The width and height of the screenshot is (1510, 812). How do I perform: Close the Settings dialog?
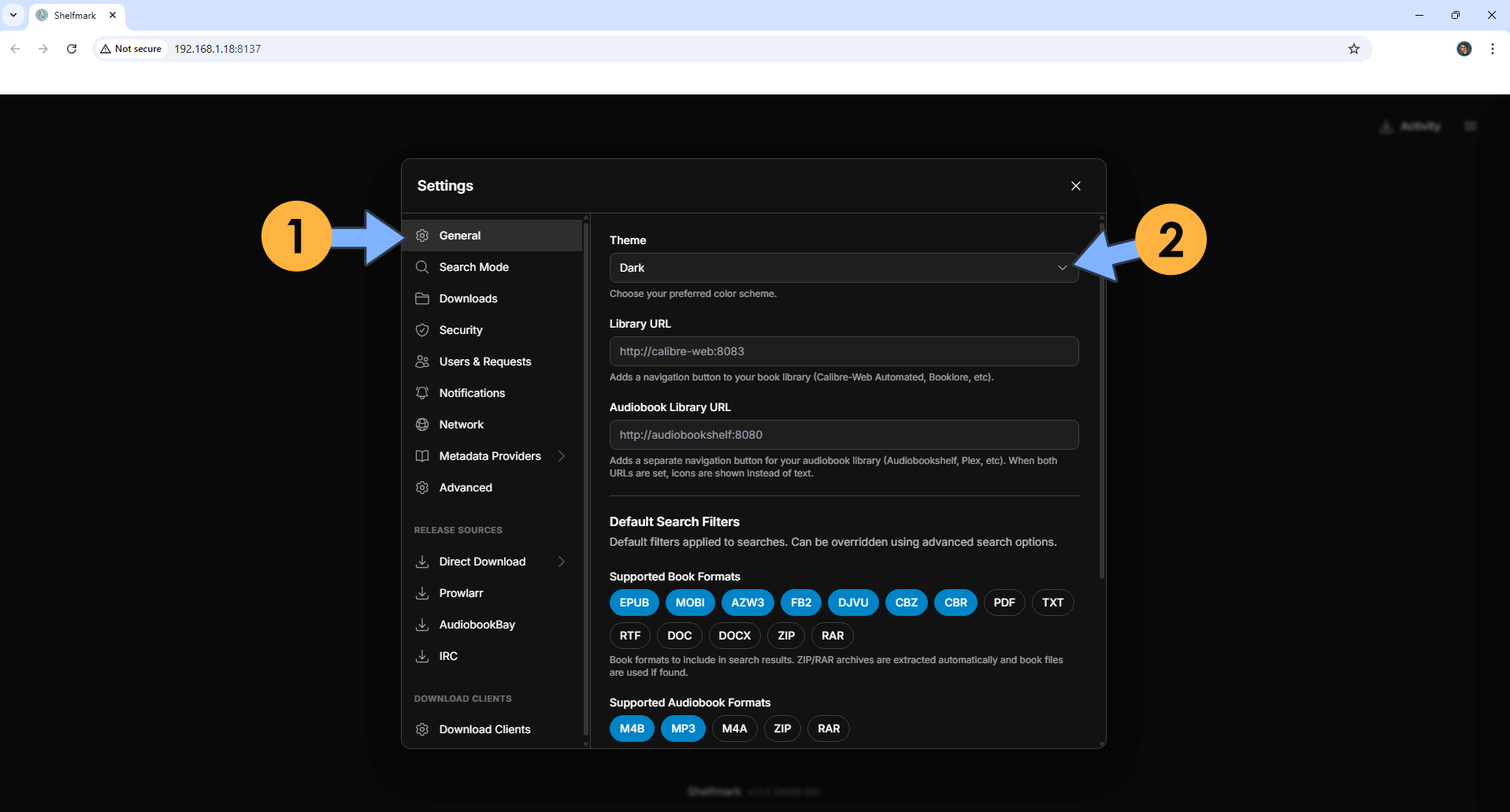1075,186
